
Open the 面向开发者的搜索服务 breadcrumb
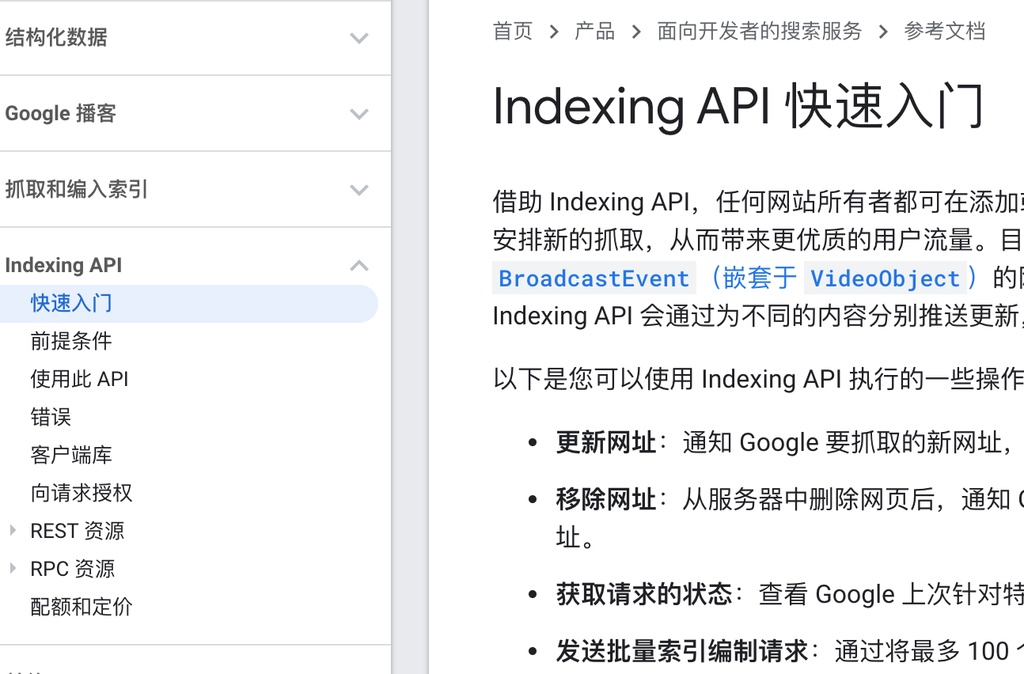pyautogui.click(x=759, y=31)
